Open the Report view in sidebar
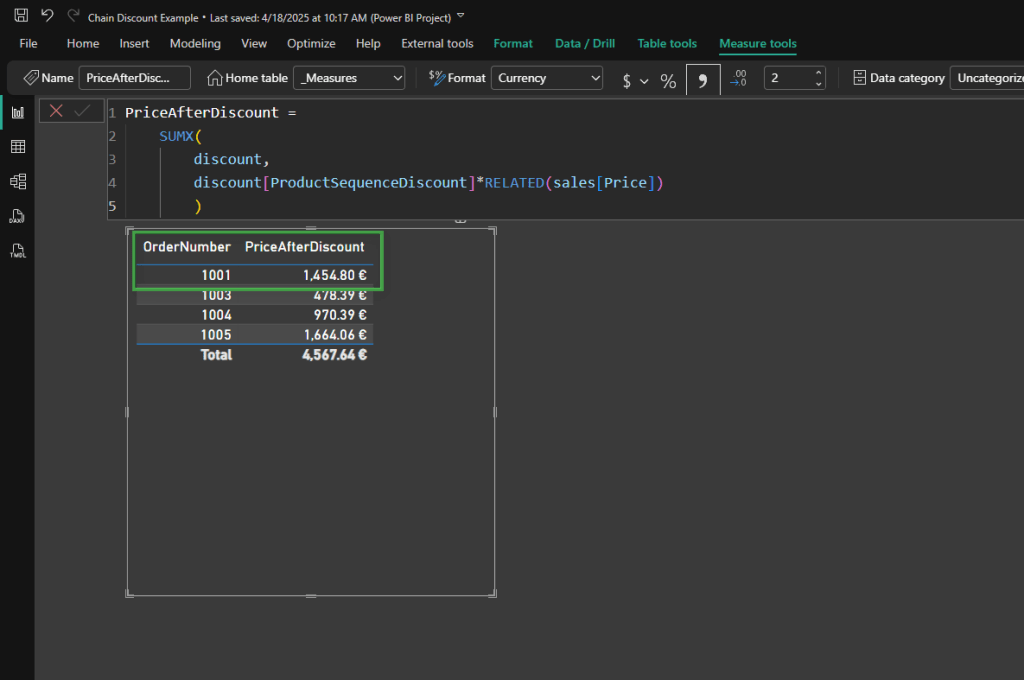 tap(17, 112)
